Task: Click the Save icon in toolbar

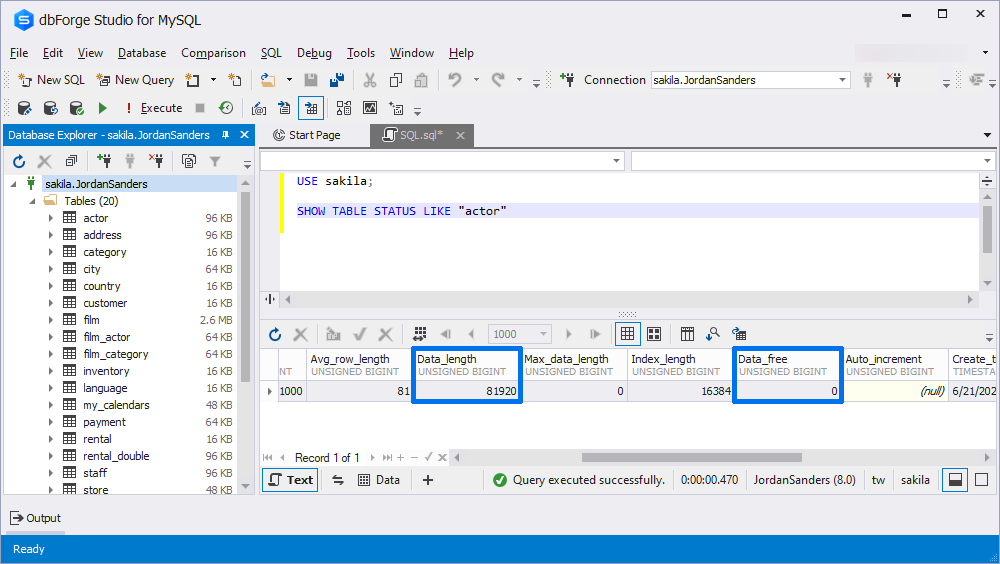Action: [x=311, y=80]
